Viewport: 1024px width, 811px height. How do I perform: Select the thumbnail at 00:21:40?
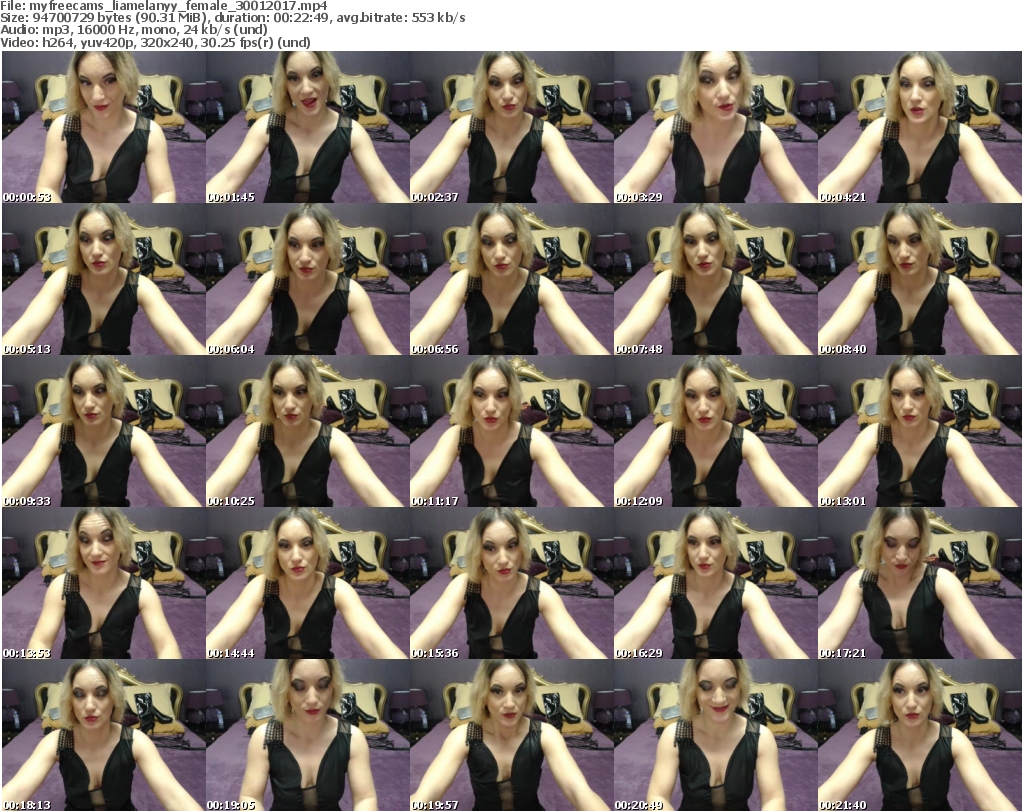click(x=920, y=735)
